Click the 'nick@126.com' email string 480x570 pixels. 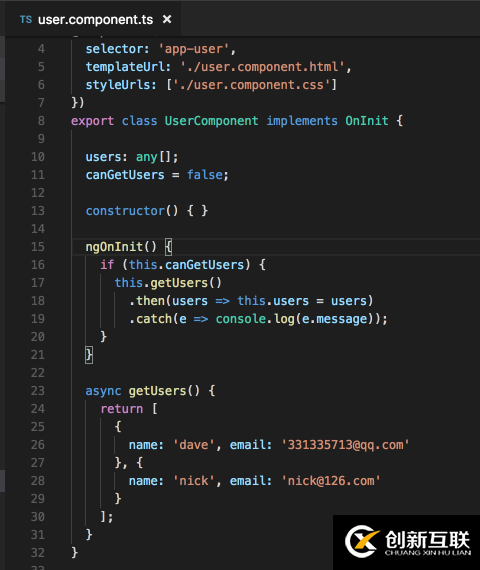click(331, 481)
